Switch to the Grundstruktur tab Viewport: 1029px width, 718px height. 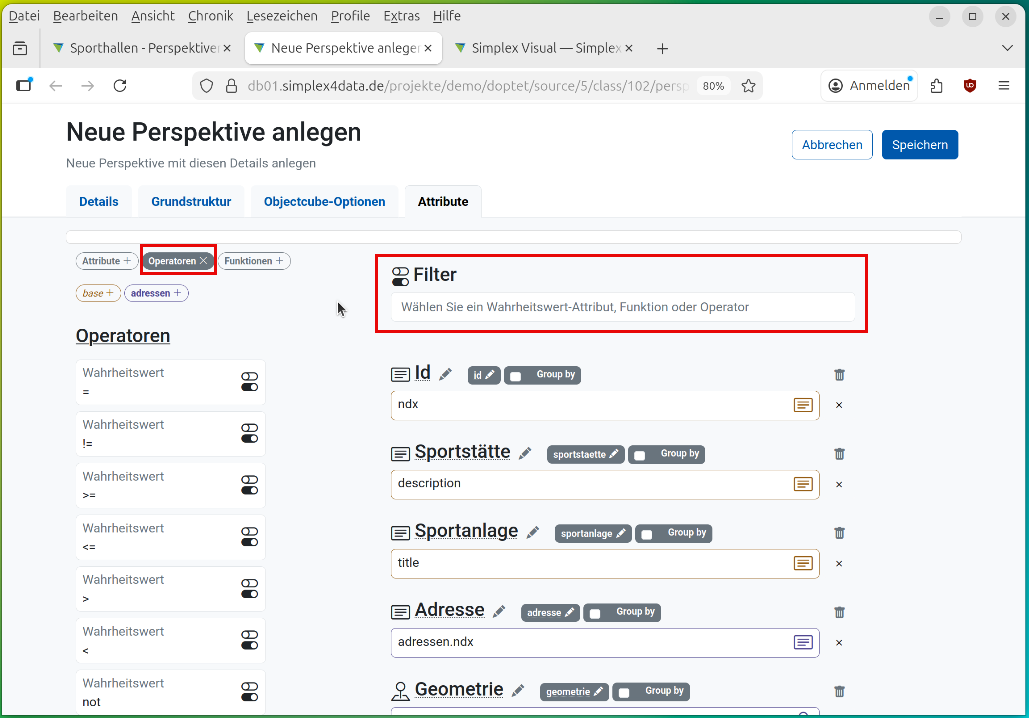[191, 202]
